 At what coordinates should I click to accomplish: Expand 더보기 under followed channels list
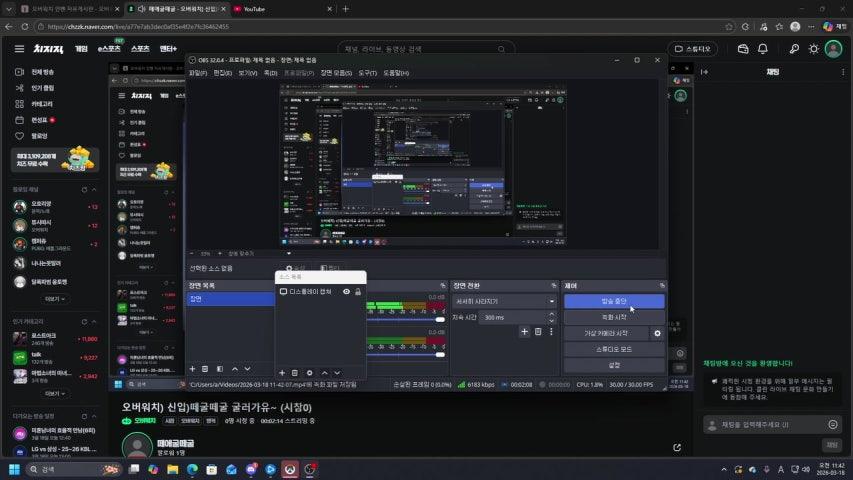[54, 298]
